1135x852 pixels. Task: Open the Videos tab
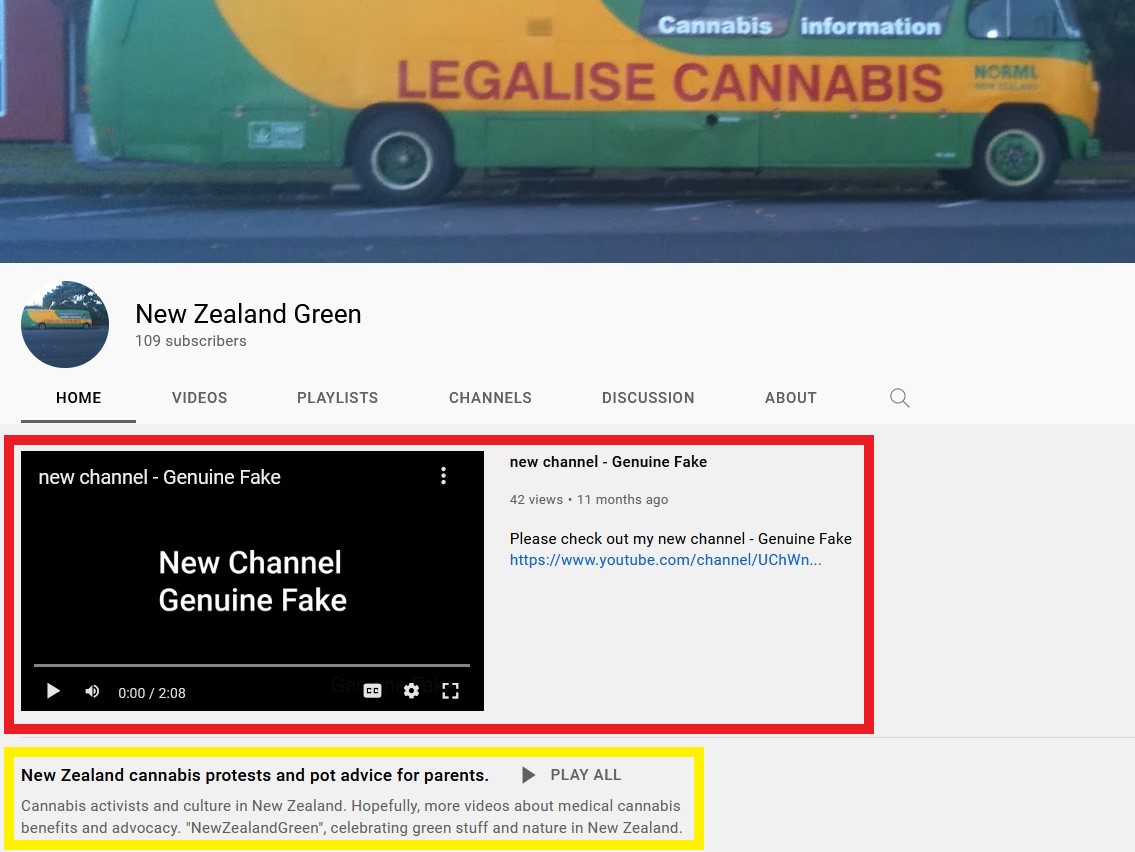(199, 398)
